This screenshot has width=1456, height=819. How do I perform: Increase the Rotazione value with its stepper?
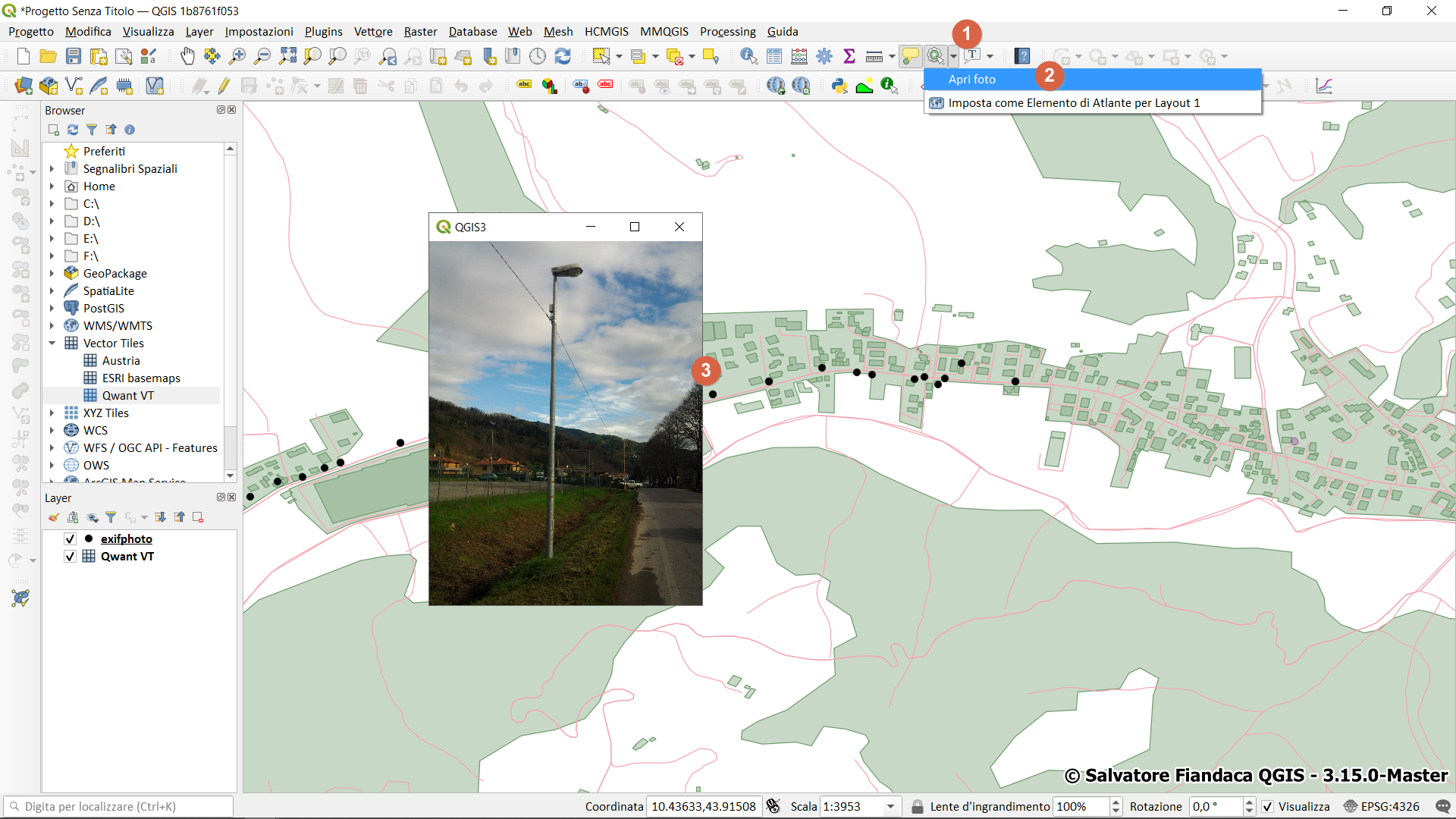click(x=1249, y=802)
